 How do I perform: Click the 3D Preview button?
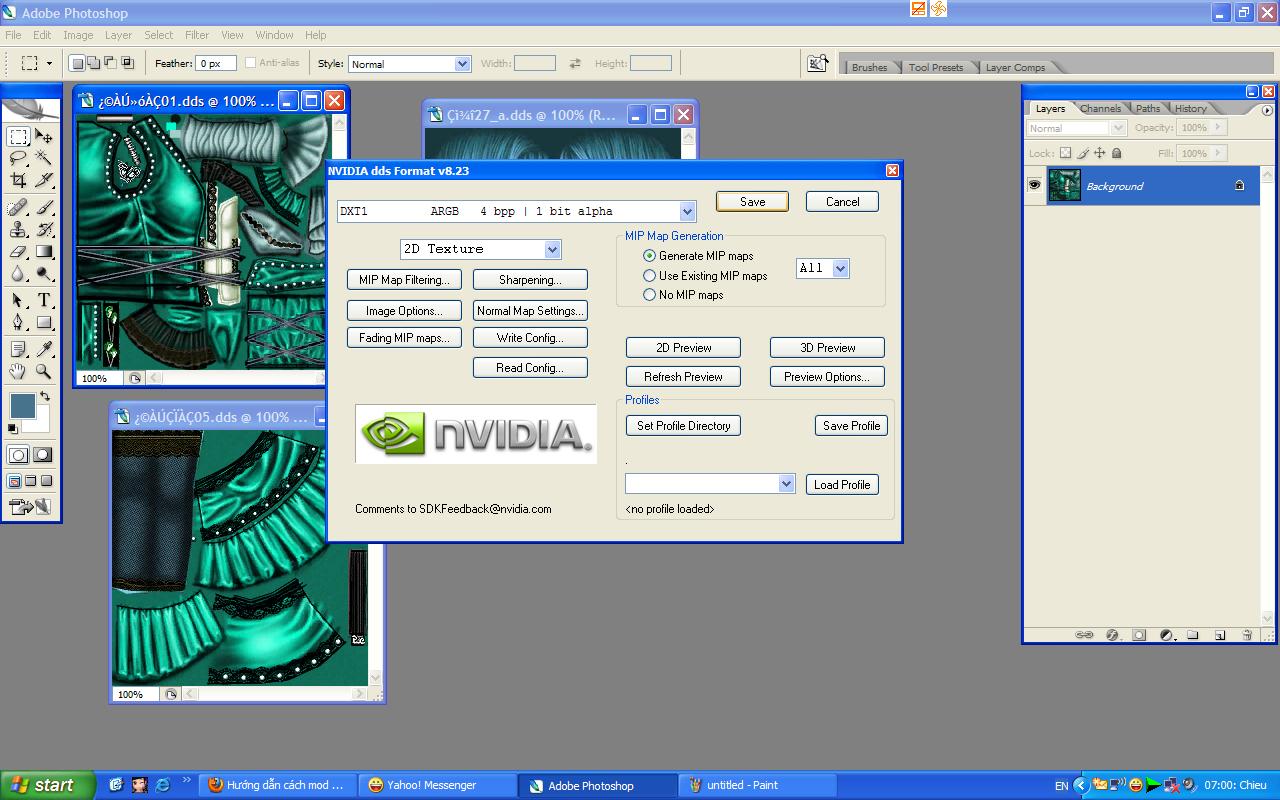(x=828, y=348)
